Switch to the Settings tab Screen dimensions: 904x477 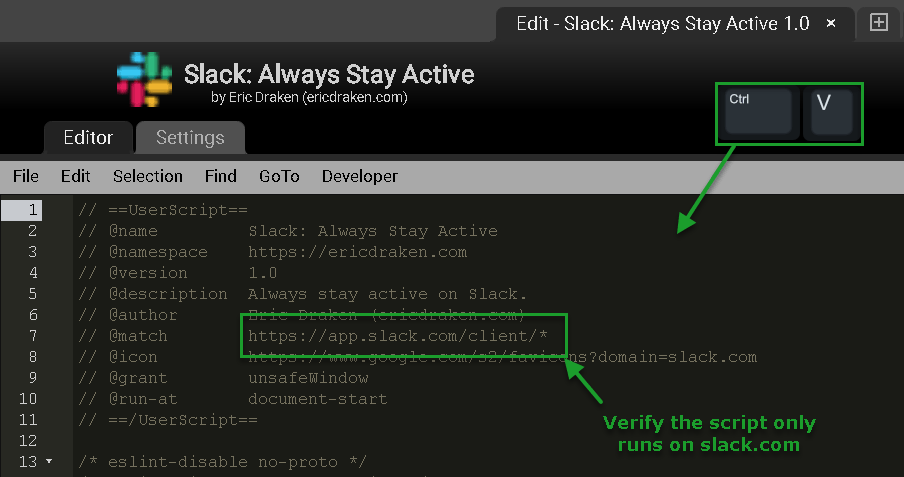(190, 137)
